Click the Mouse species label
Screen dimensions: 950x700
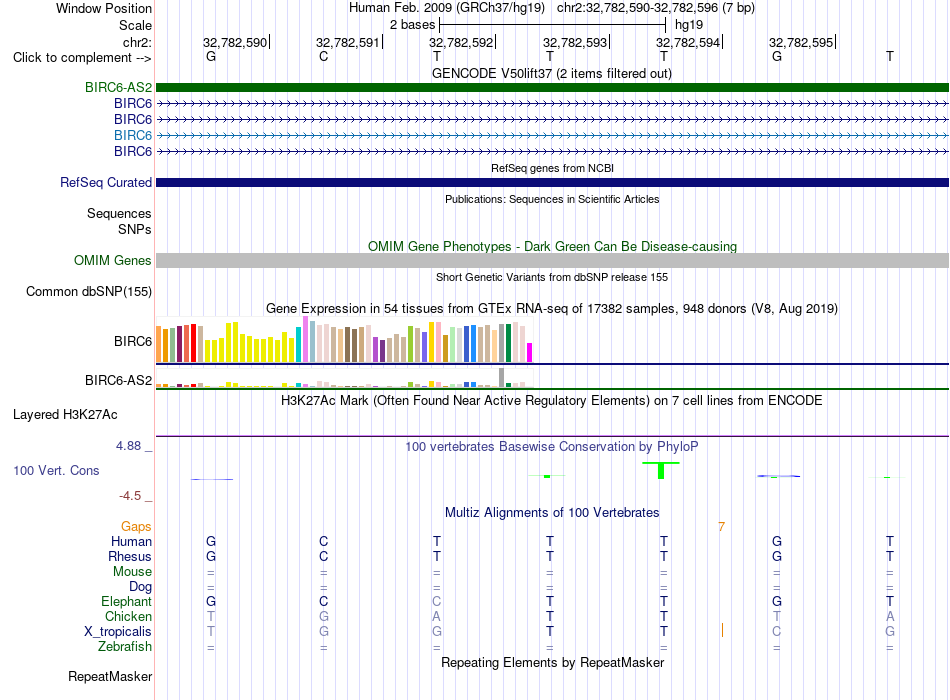point(132,572)
